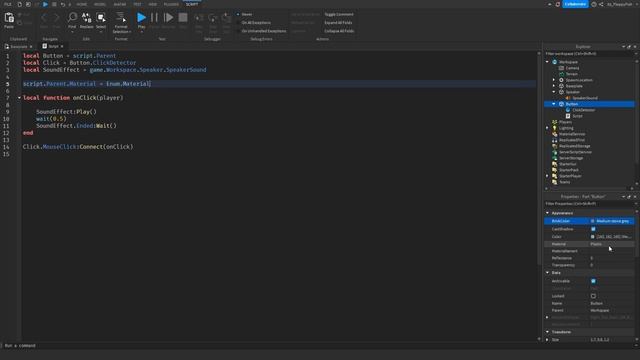This screenshot has width=640, height=360.
Task: Select the Teams service in Explorer
Action: pos(564,182)
